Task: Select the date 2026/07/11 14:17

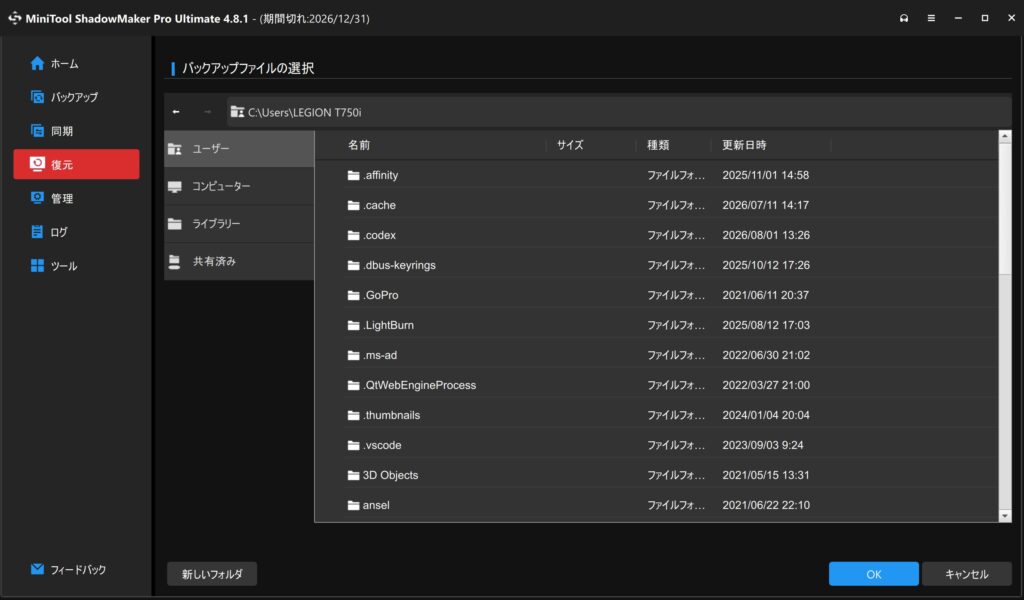Action: click(765, 205)
